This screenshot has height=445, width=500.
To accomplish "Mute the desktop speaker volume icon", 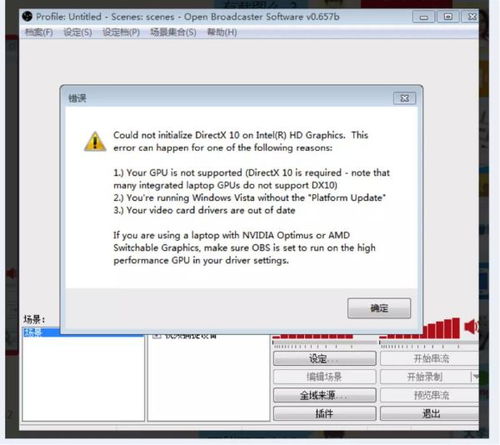I will [x=471, y=326].
